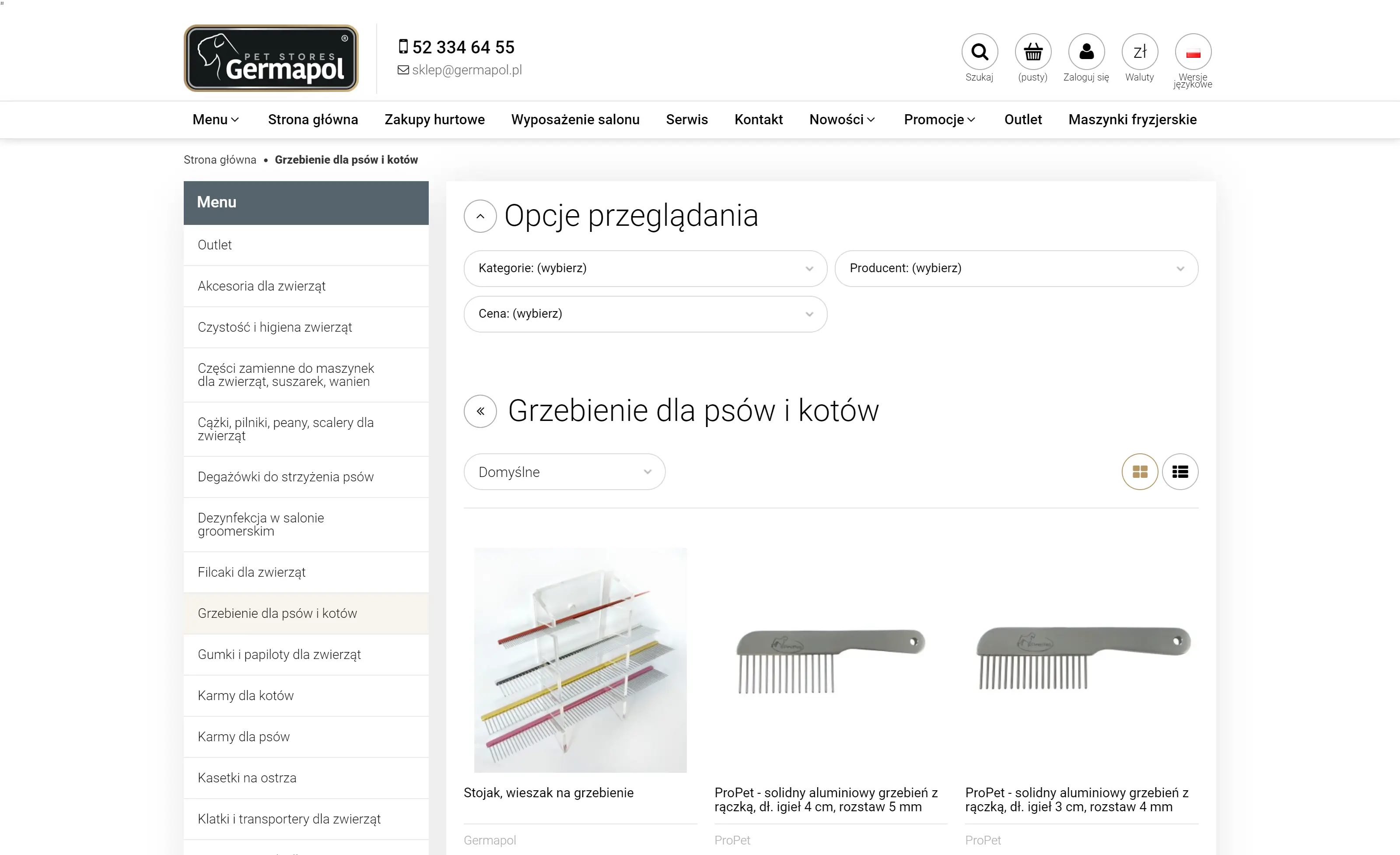
Task: Switch to list view layout
Action: [1180, 472]
